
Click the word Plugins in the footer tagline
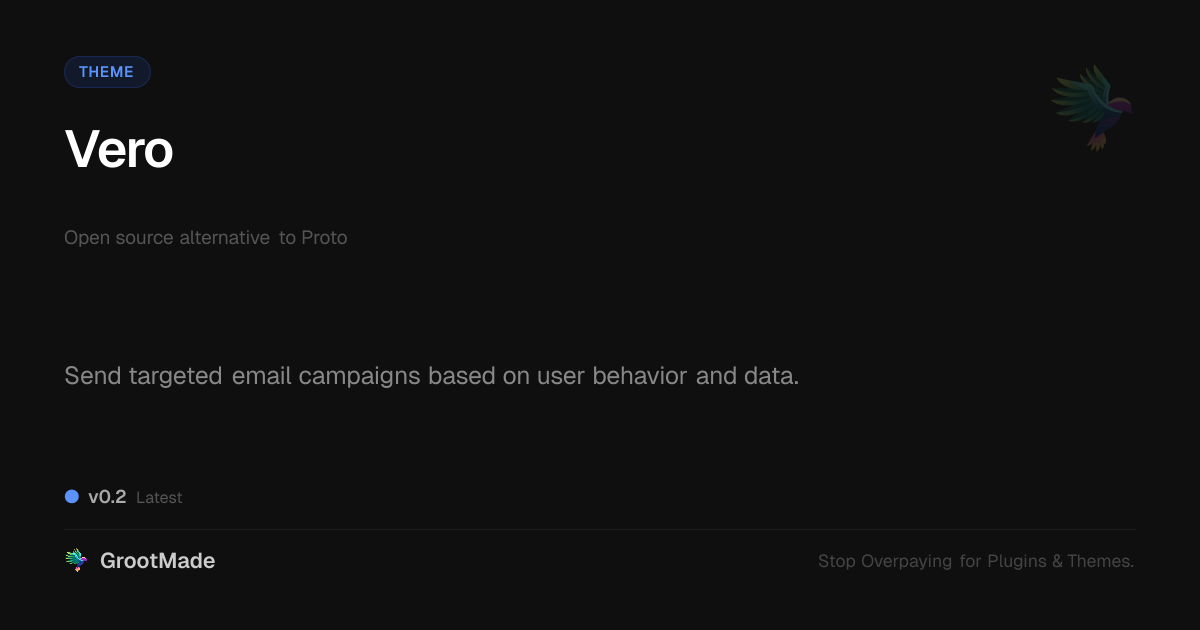(1017, 561)
